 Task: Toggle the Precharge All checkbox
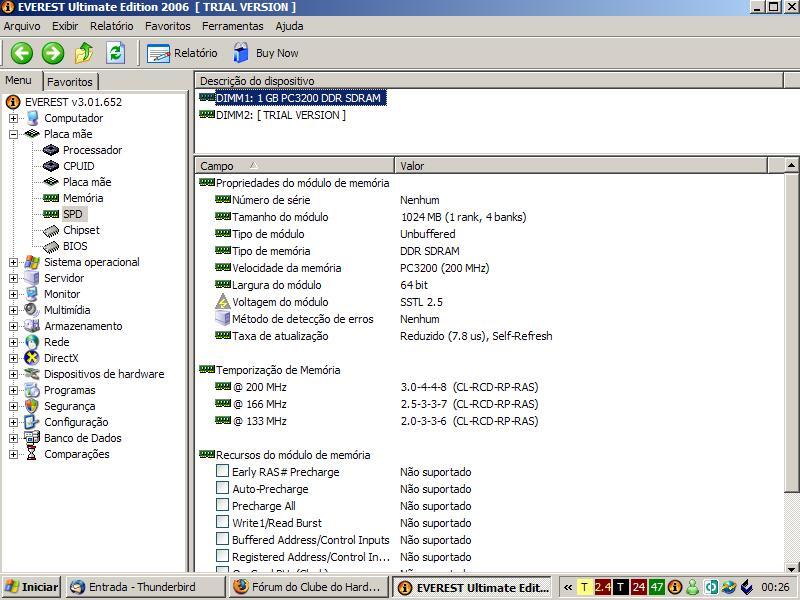(222, 505)
